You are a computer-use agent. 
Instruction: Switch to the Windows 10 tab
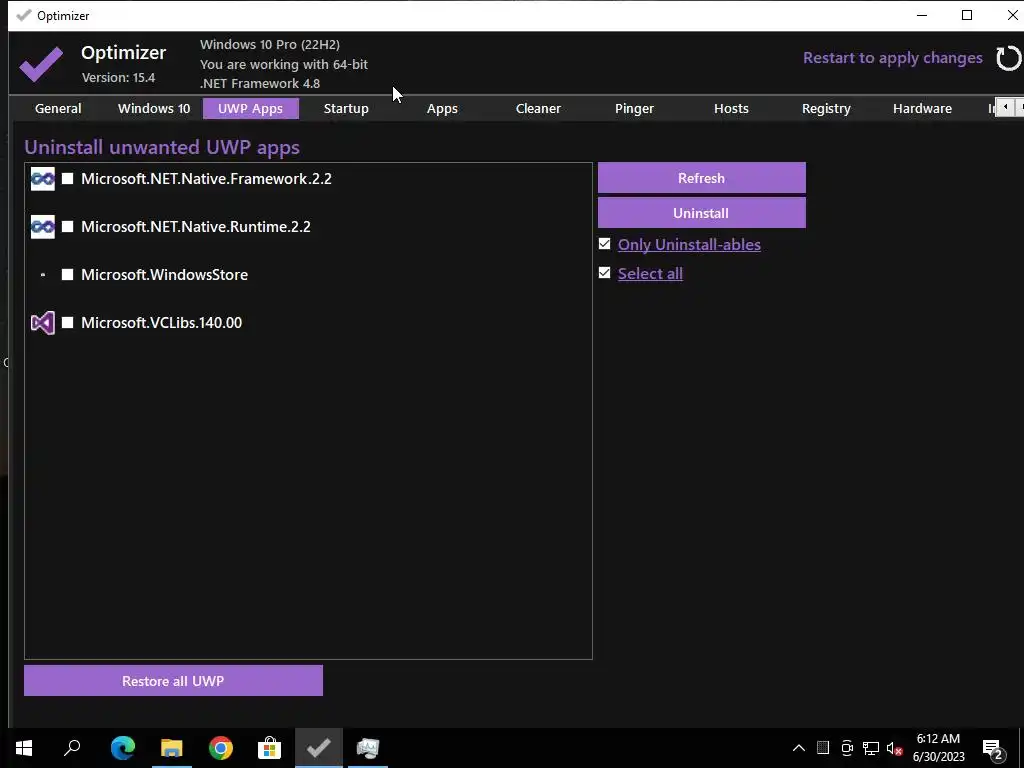coord(154,108)
